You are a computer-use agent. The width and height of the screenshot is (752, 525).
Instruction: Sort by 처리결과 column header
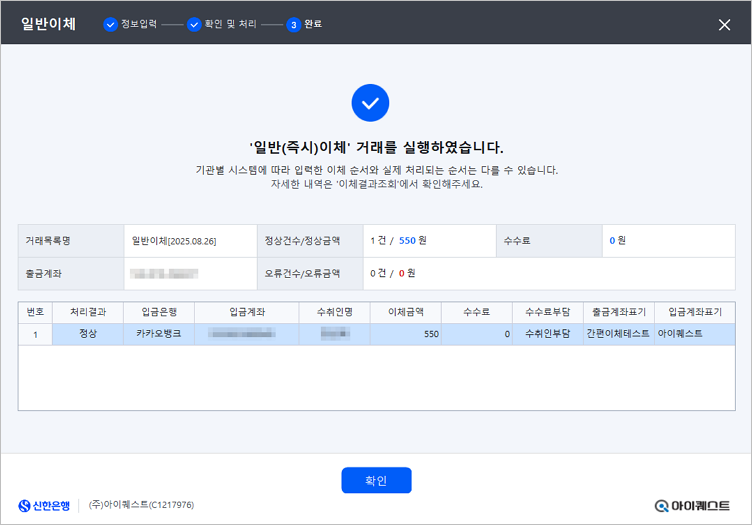pyautogui.click(x=88, y=312)
